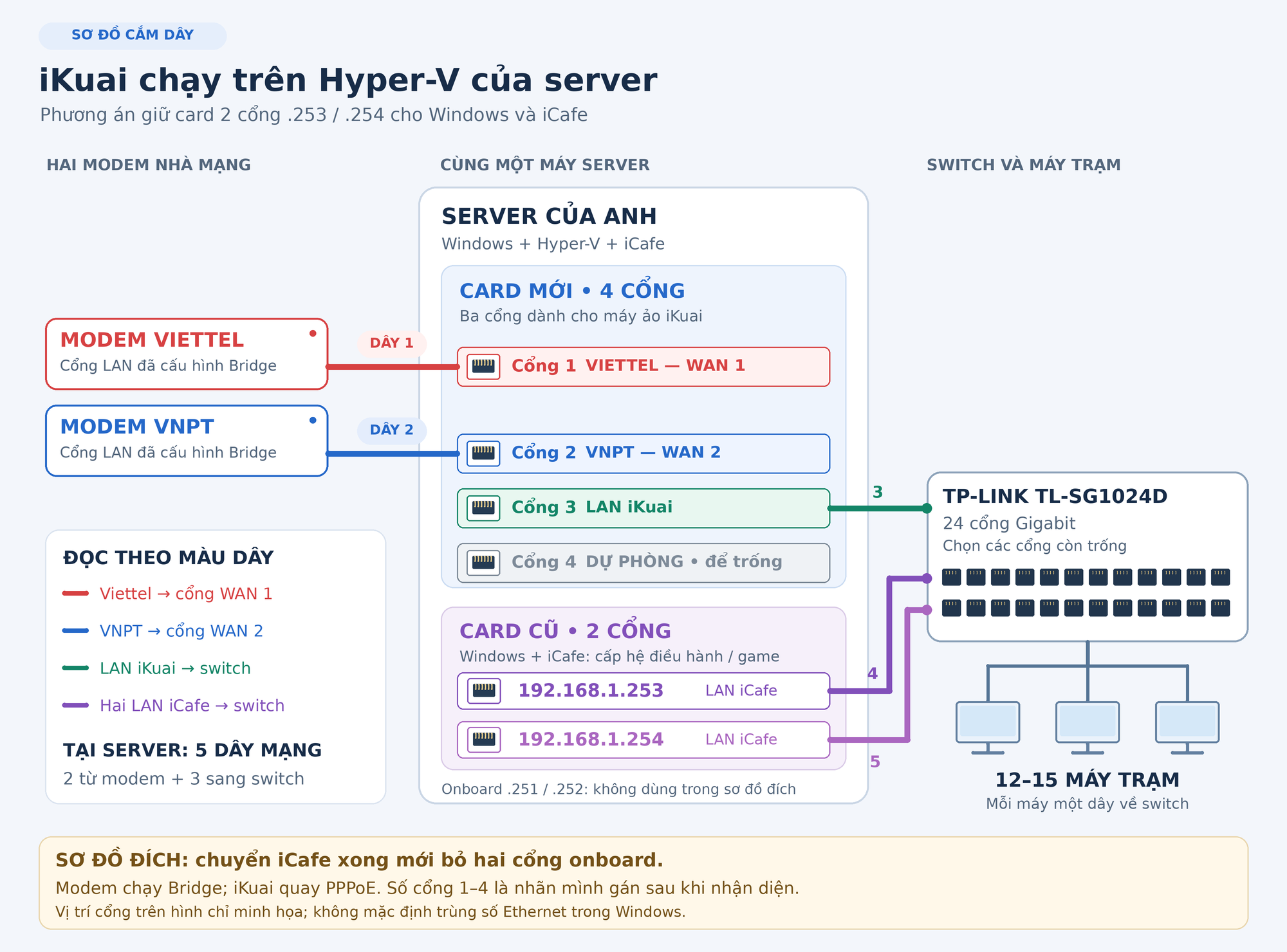Click the port icon of Cổng 4 DỰ PHÒNG

pos(483,563)
